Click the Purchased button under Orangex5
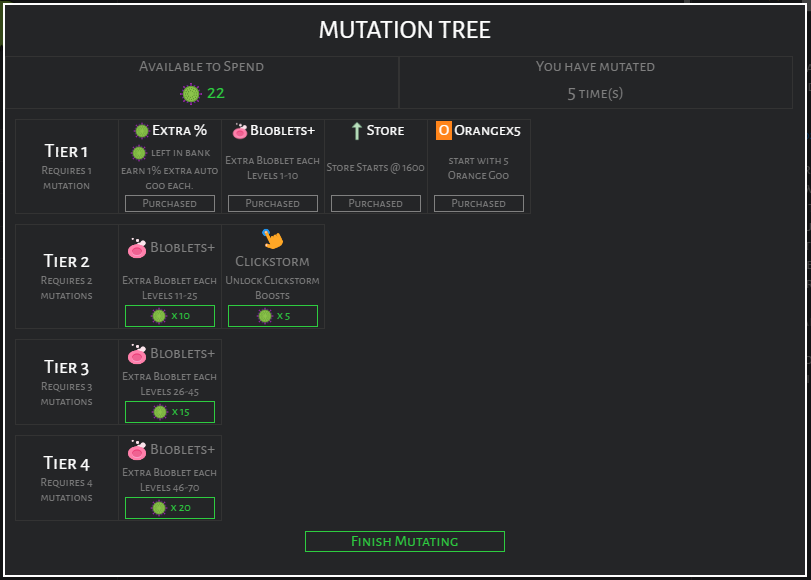This screenshot has height=580, width=811. 479,203
